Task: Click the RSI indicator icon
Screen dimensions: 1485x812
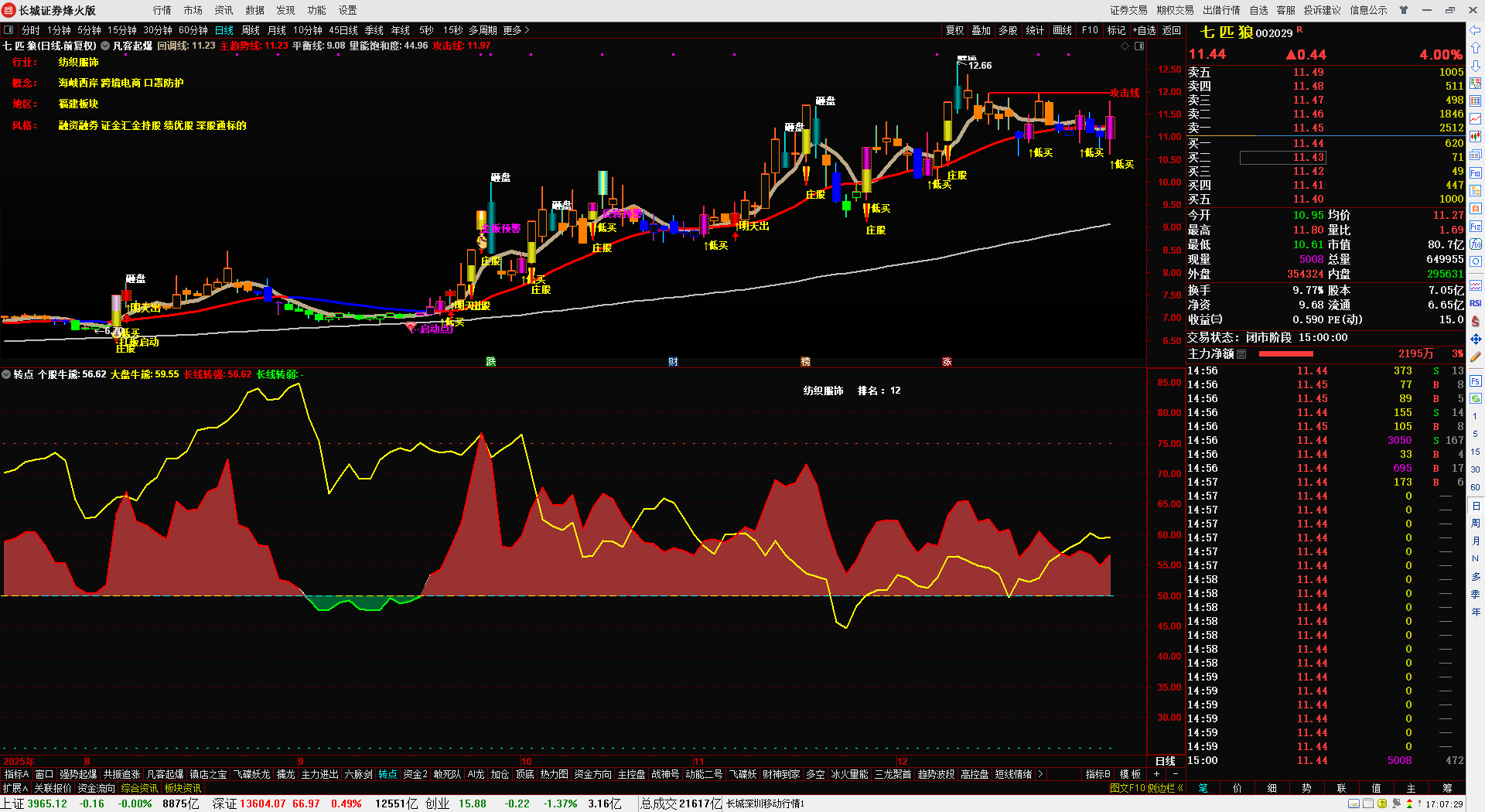Action: click(x=1476, y=303)
